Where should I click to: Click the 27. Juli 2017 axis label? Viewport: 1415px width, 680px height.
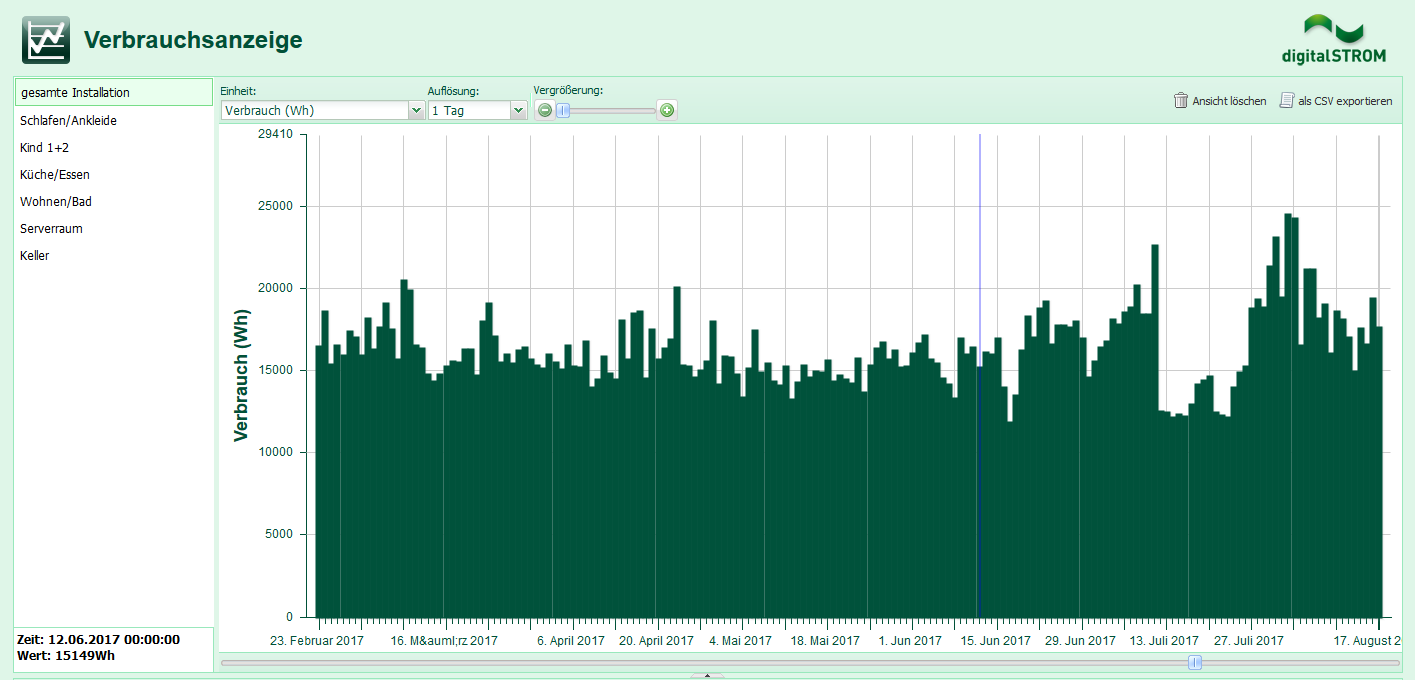[1249, 640]
